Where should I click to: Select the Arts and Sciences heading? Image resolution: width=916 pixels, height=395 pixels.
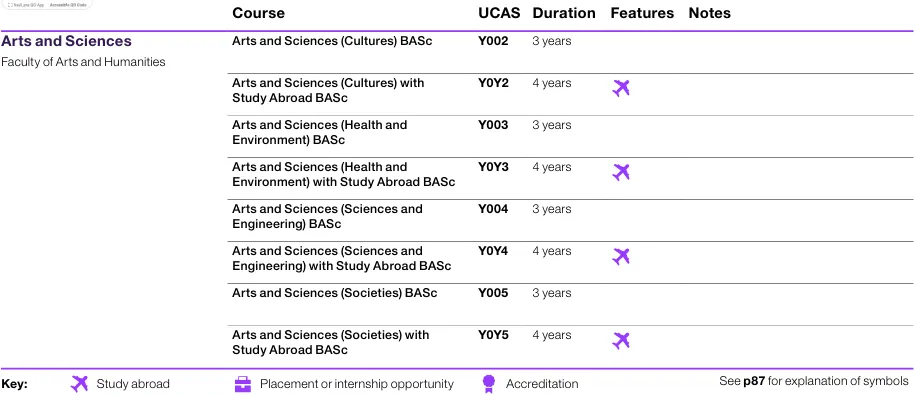tap(67, 41)
